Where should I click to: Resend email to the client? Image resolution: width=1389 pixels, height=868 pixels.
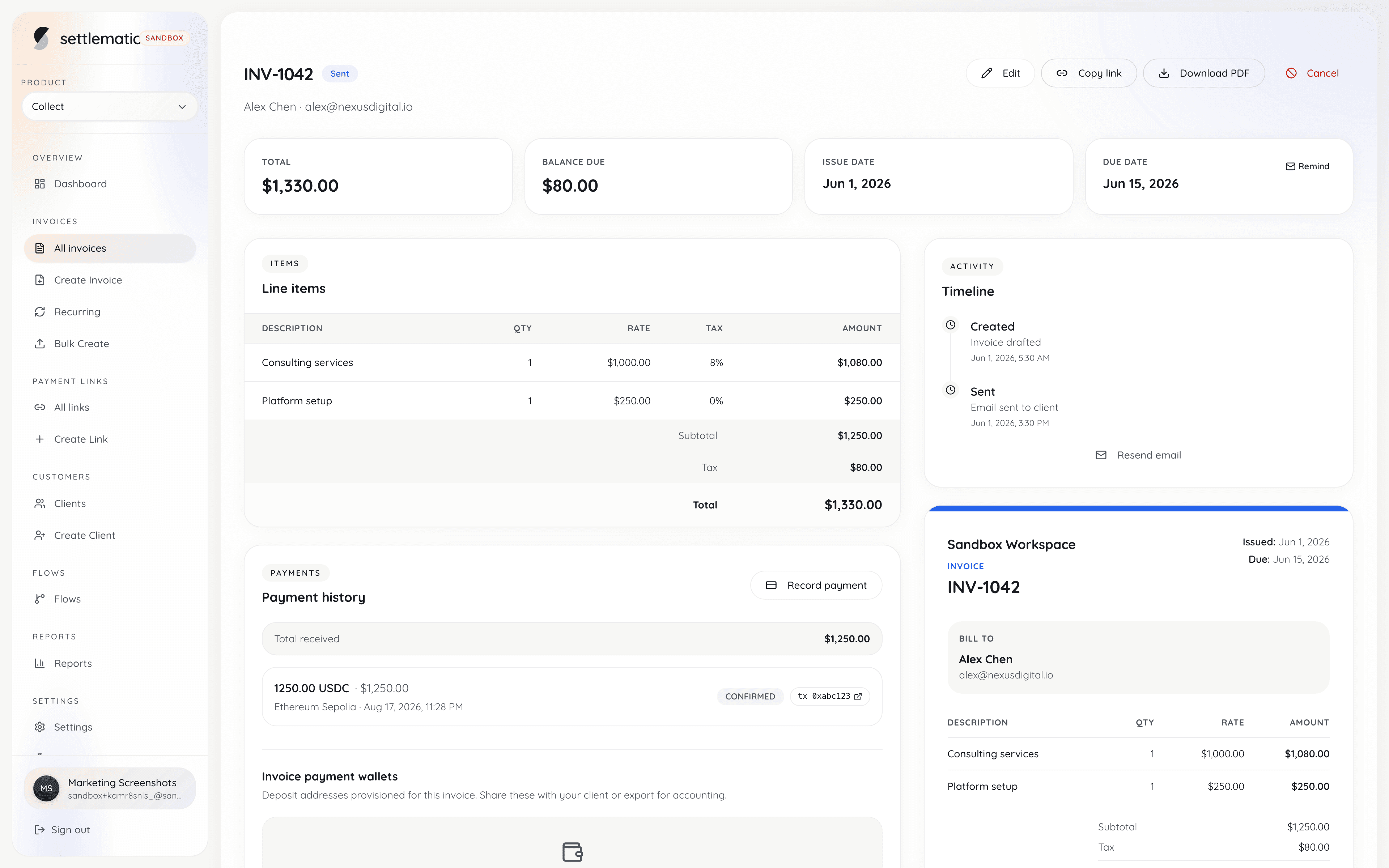click(1138, 455)
